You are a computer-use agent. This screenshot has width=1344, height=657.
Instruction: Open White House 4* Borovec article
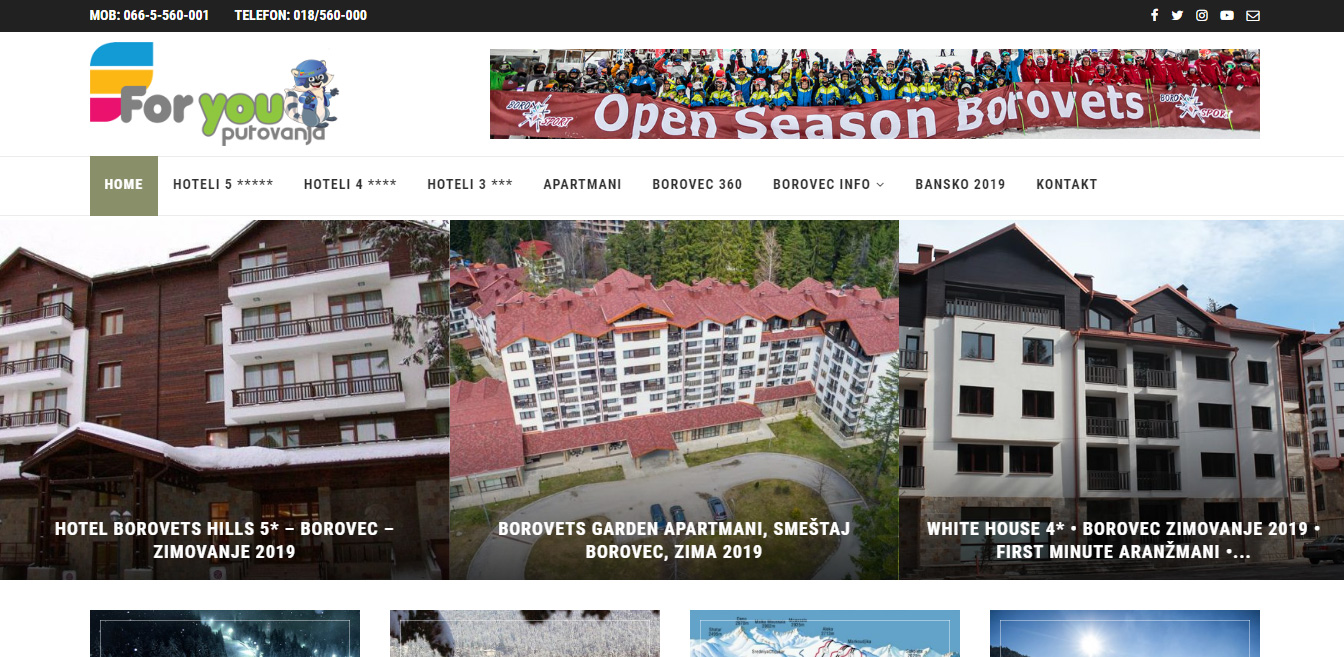click(1123, 540)
